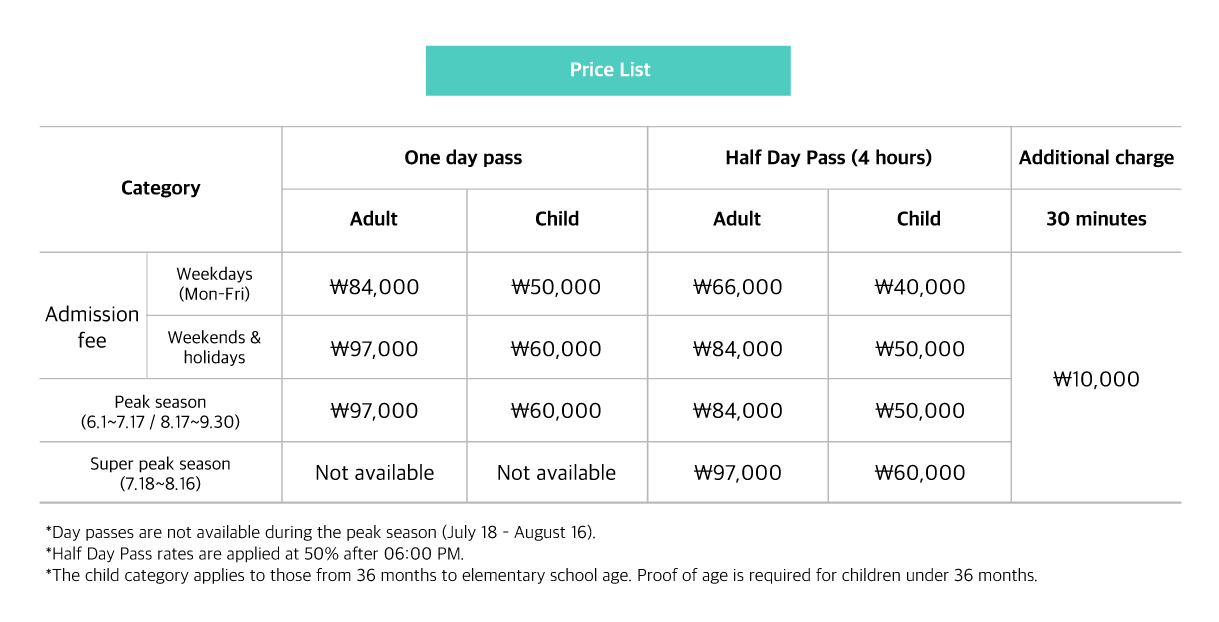Select the Category header cell

tap(161, 189)
